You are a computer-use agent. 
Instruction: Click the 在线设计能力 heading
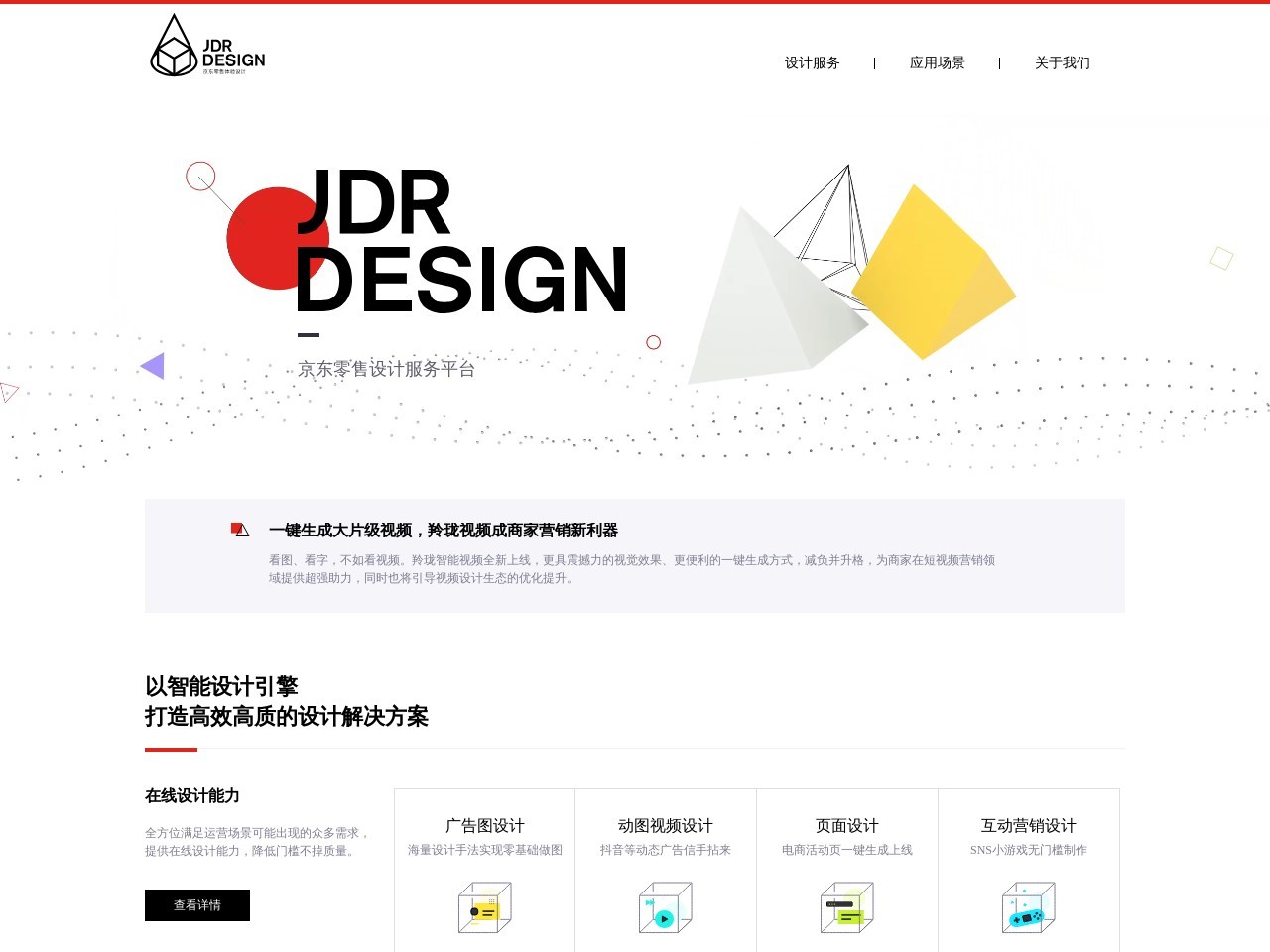click(x=192, y=795)
